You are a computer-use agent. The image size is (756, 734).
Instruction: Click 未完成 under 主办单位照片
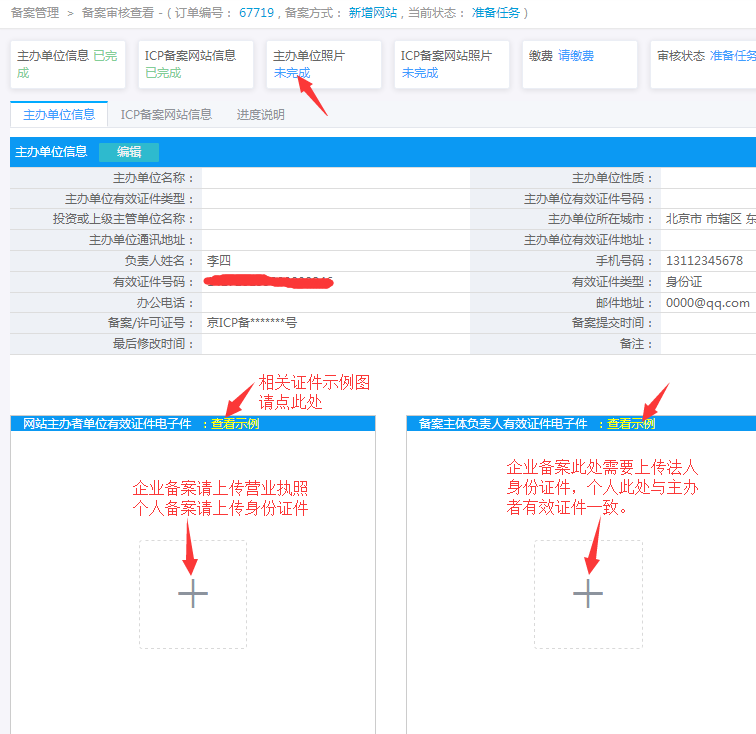[x=292, y=73]
